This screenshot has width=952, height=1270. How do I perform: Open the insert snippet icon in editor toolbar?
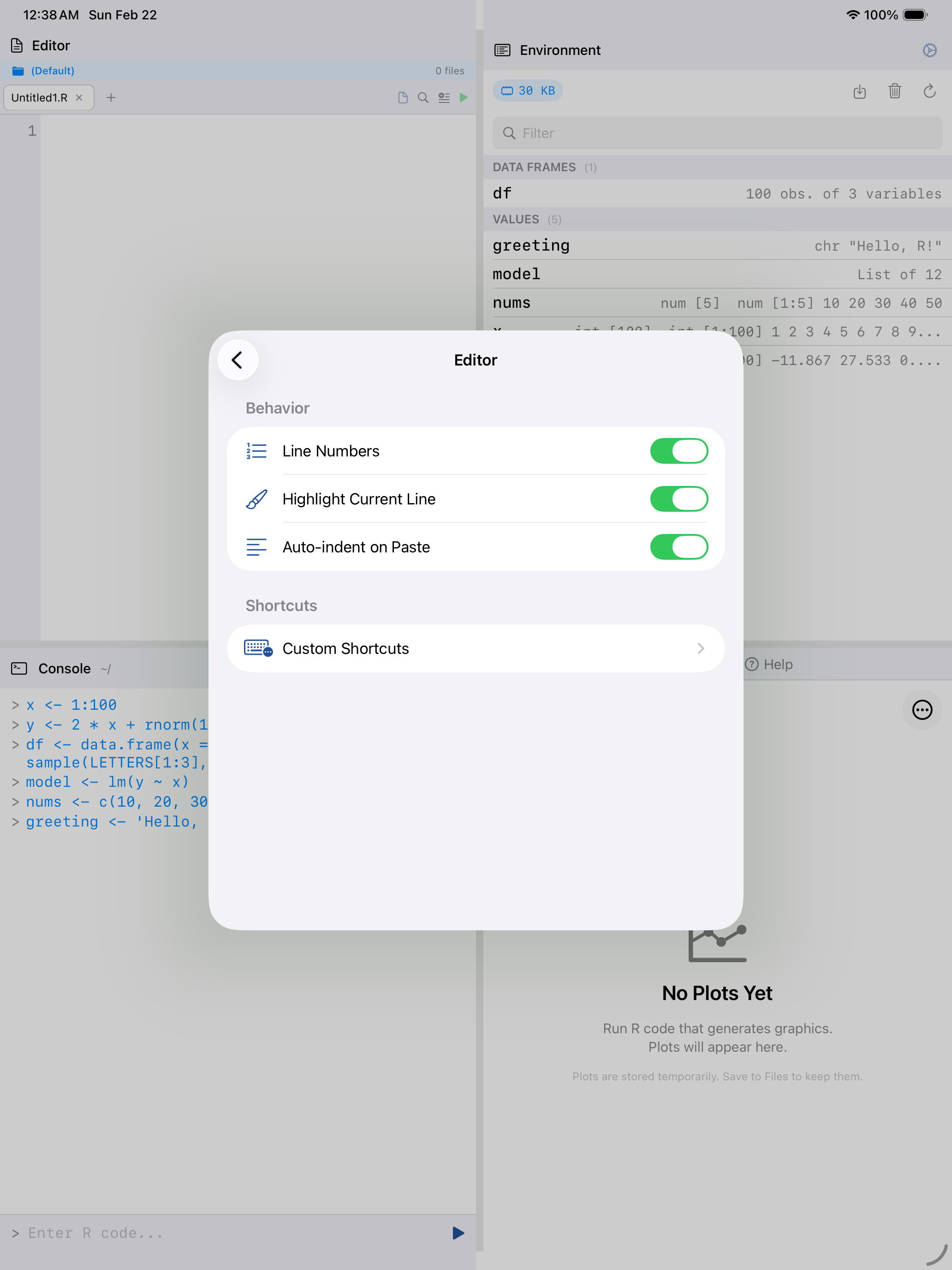pyautogui.click(x=444, y=98)
